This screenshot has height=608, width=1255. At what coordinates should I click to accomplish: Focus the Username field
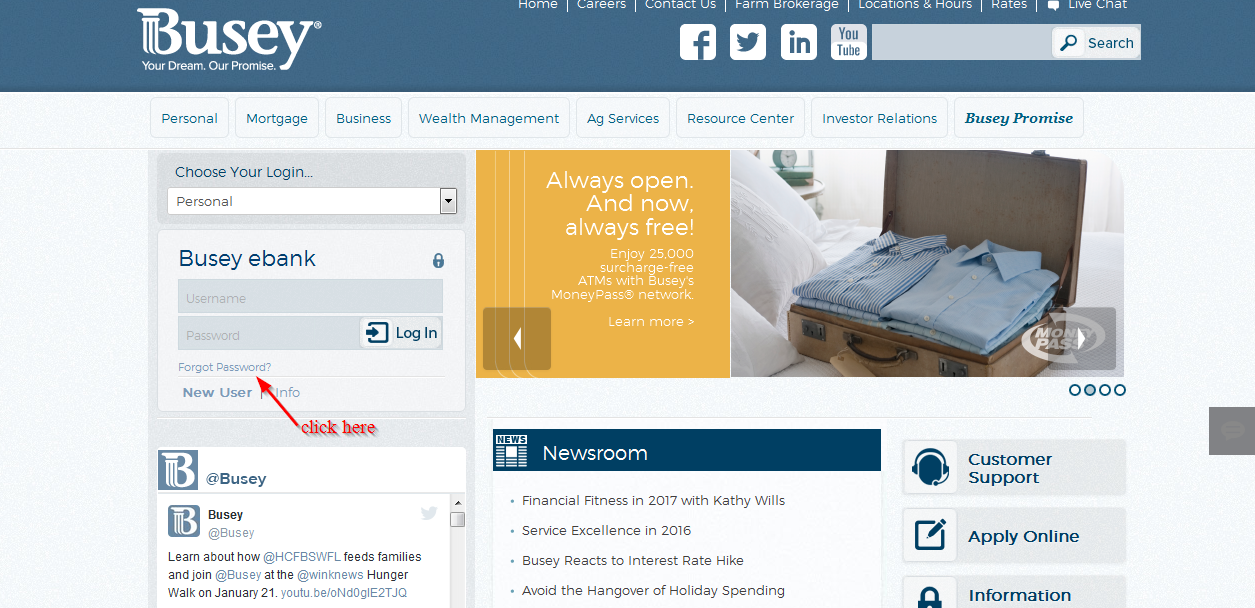(x=310, y=297)
